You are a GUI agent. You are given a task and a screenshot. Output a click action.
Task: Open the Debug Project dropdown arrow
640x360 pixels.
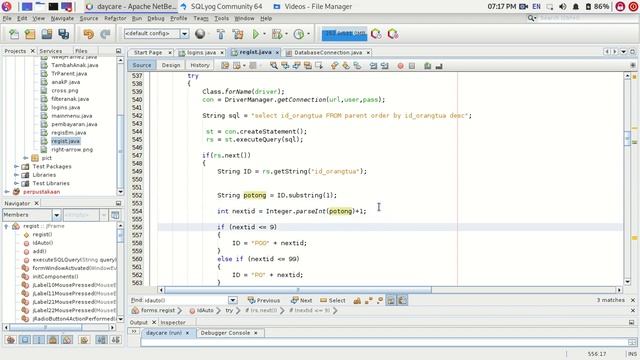click(287, 34)
